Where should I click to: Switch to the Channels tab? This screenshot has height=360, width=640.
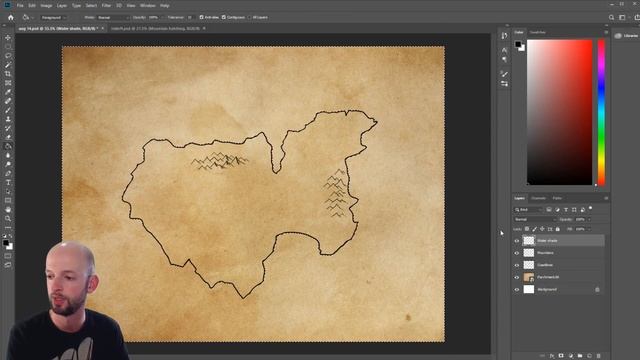pyautogui.click(x=538, y=198)
